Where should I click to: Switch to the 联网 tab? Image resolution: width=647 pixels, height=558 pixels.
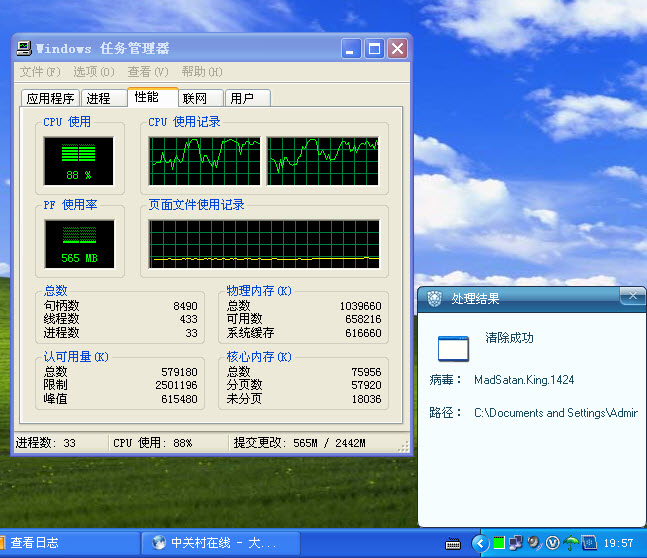pyautogui.click(x=201, y=98)
